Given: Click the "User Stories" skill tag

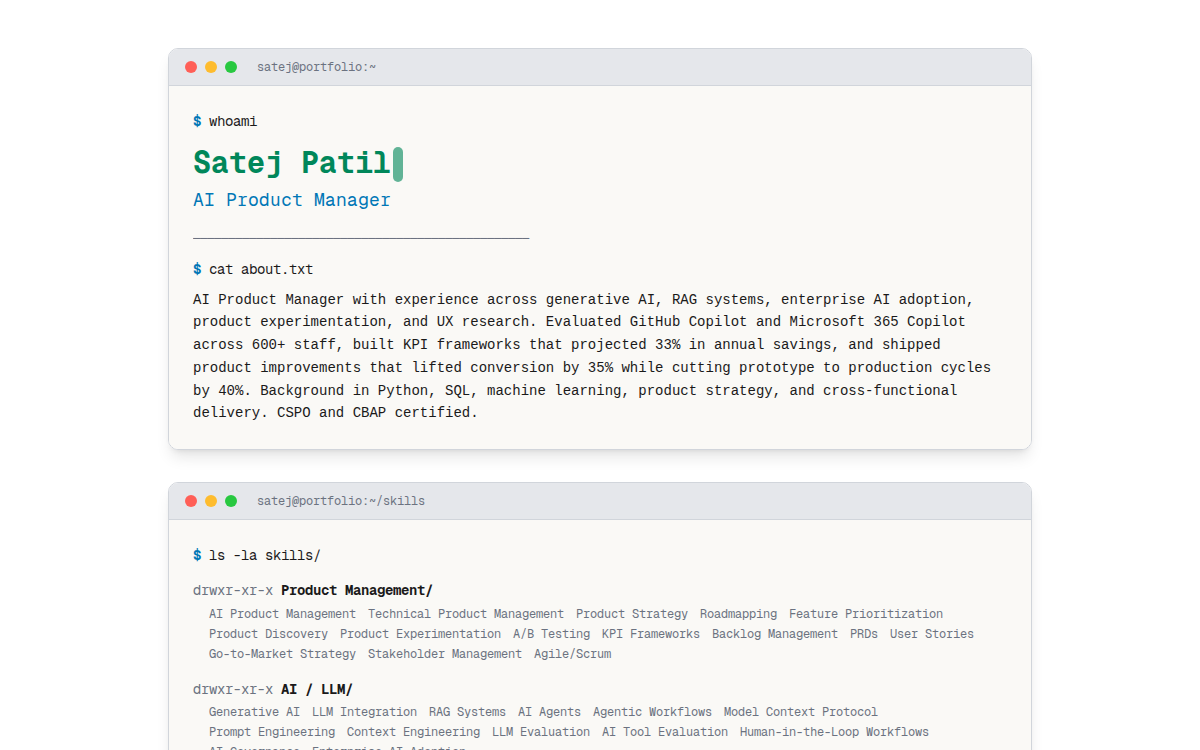Looking at the screenshot, I should 932,634.
